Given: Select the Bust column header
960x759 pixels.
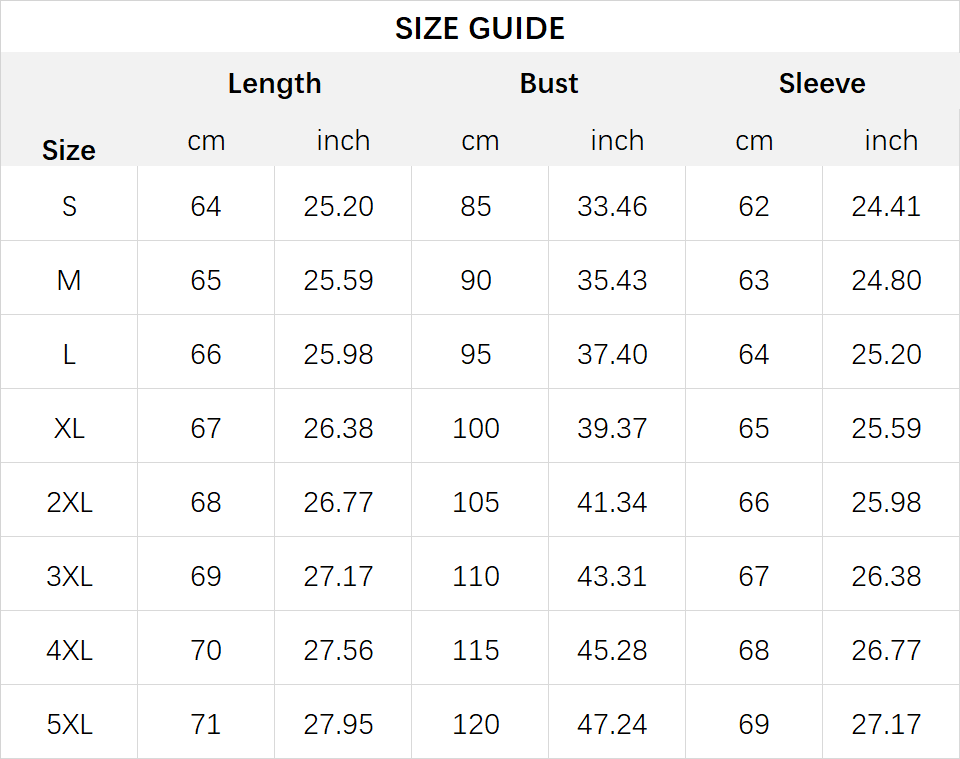Looking at the screenshot, I should click(x=549, y=83).
